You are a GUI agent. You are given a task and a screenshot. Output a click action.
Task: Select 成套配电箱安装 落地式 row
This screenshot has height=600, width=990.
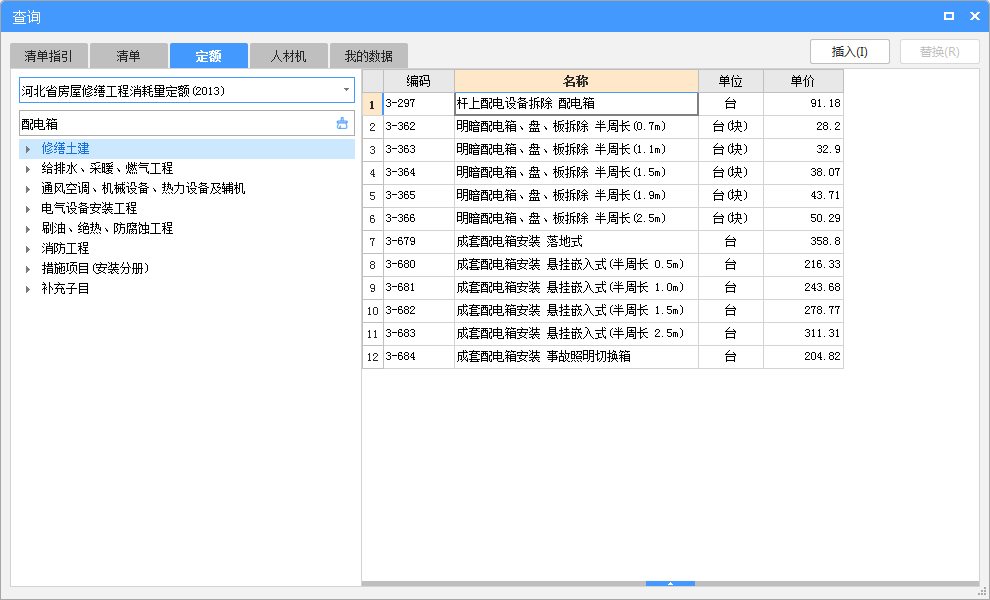point(576,241)
